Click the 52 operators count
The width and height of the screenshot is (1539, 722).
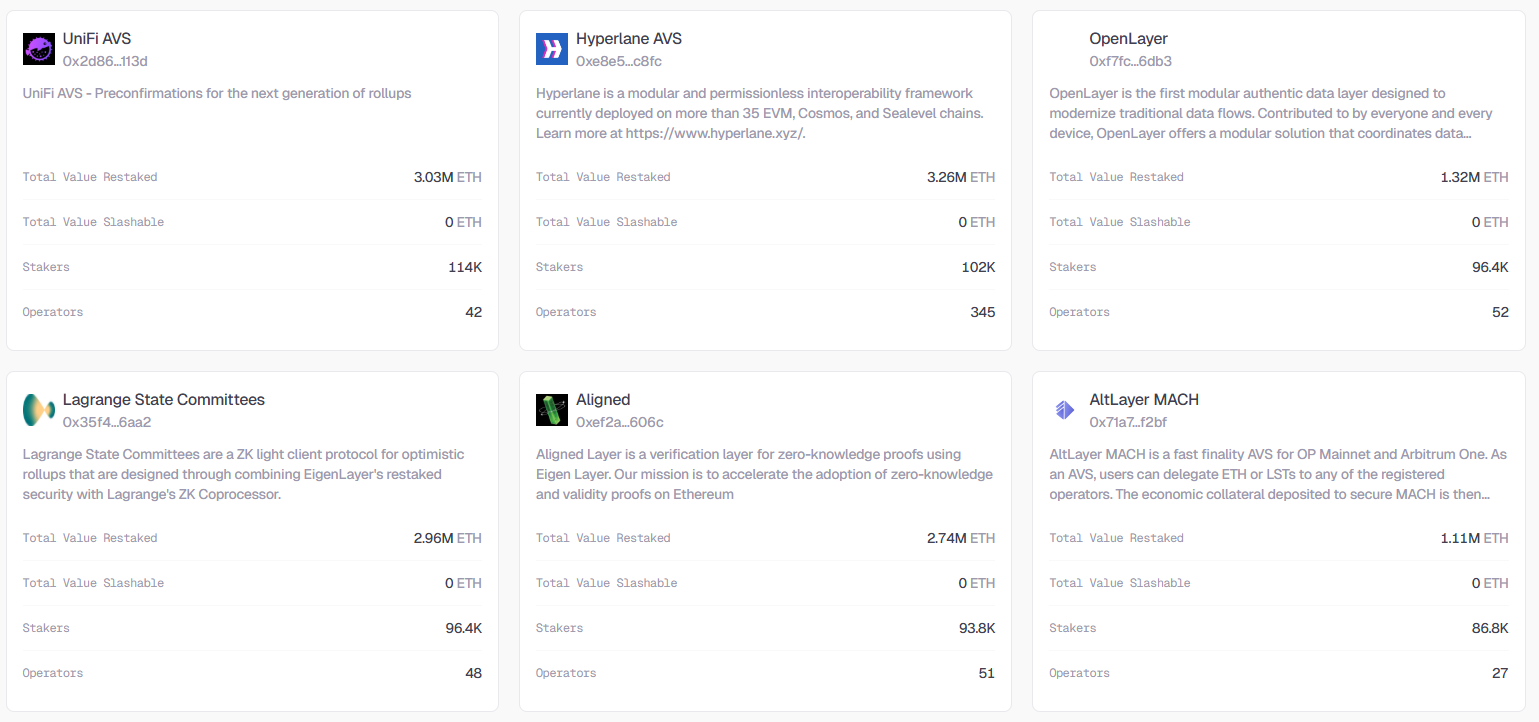coord(1500,312)
